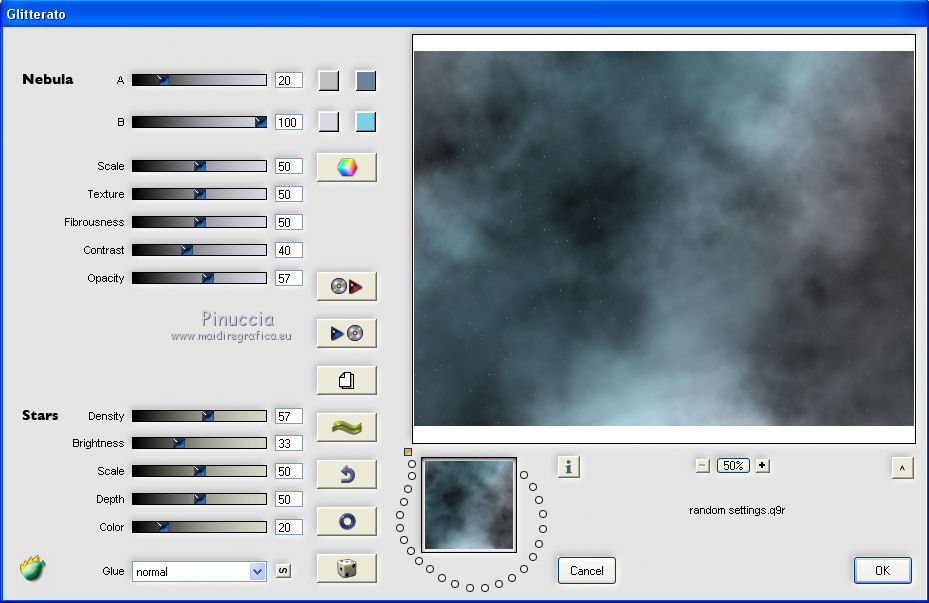
Task: Click the green wave icon button
Action: pyautogui.click(x=347, y=427)
